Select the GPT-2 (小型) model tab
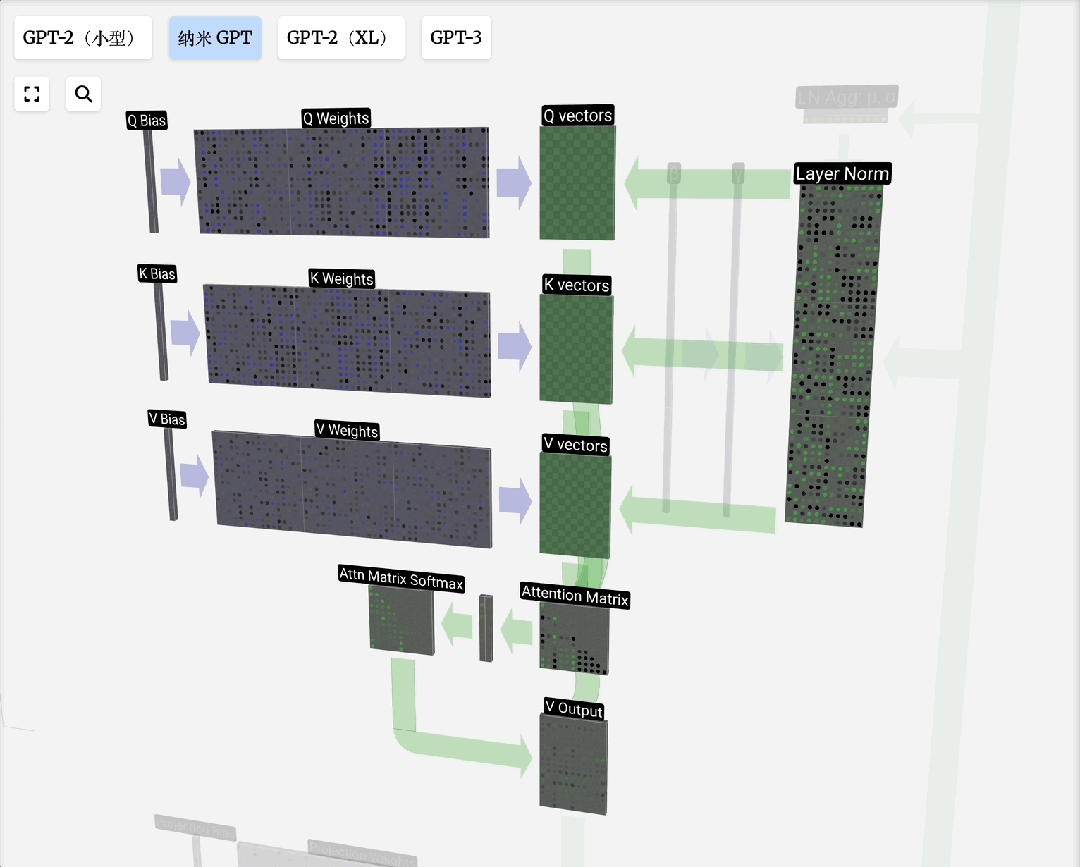Viewport: 1080px width, 867px height. 83,38
